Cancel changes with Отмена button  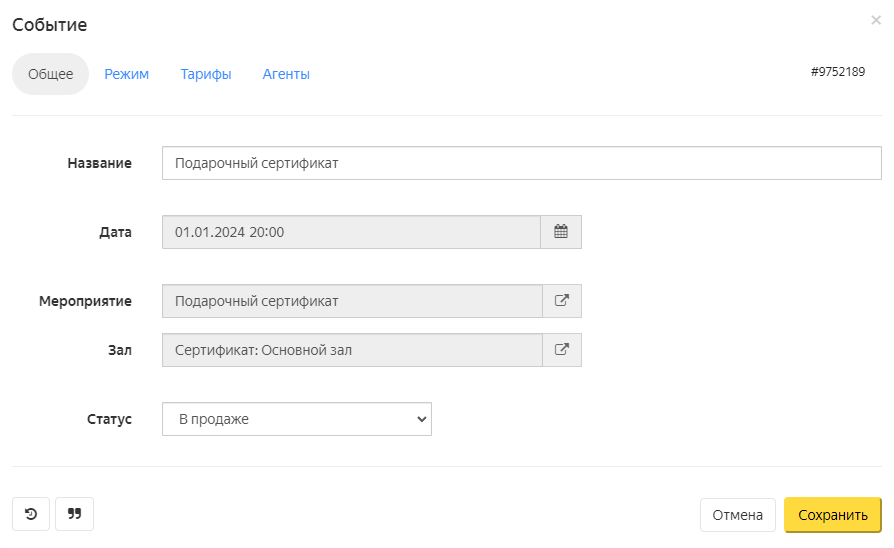[737, 515]
